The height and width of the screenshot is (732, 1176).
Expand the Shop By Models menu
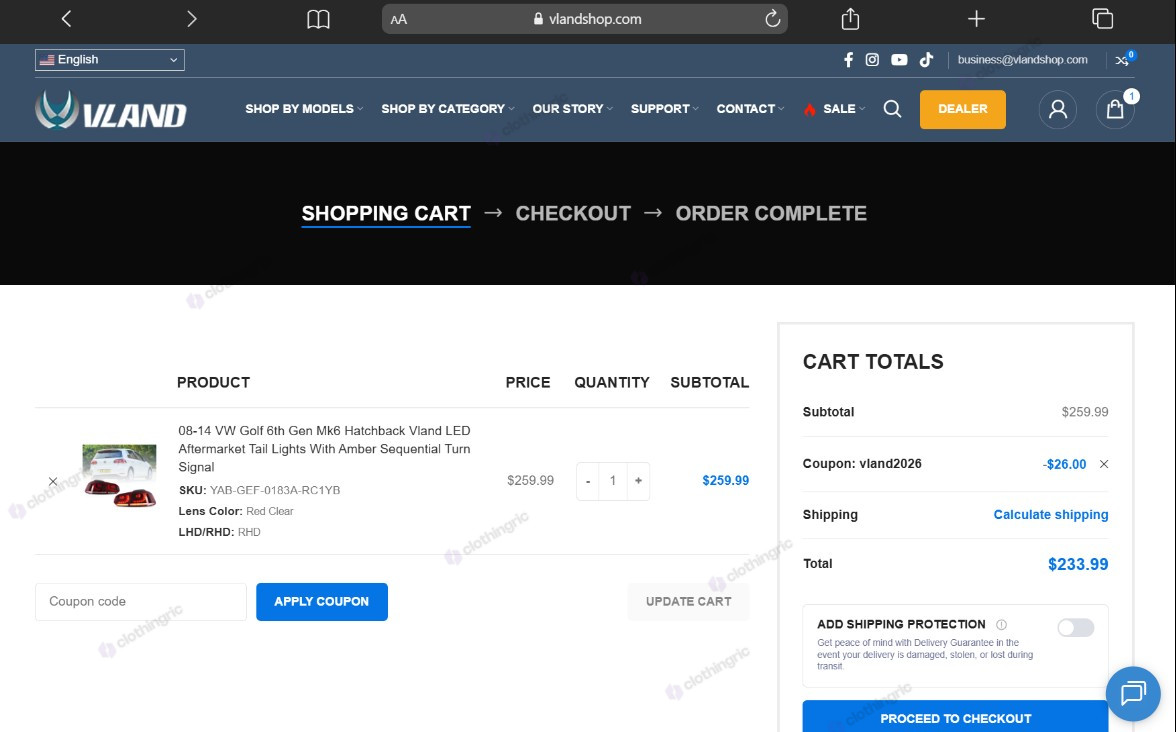(x=304, y=109)
